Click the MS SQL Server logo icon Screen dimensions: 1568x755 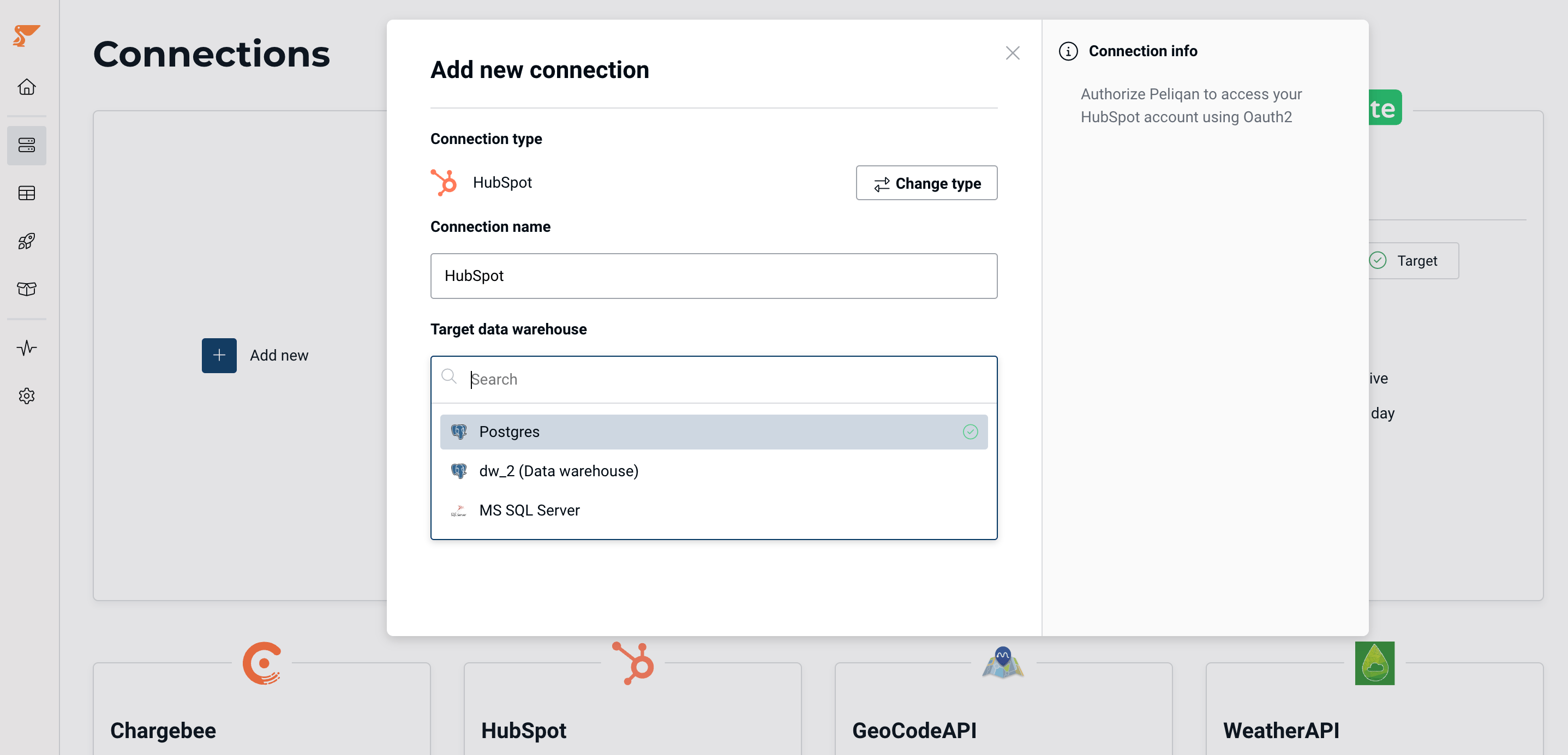pos(458,511)
